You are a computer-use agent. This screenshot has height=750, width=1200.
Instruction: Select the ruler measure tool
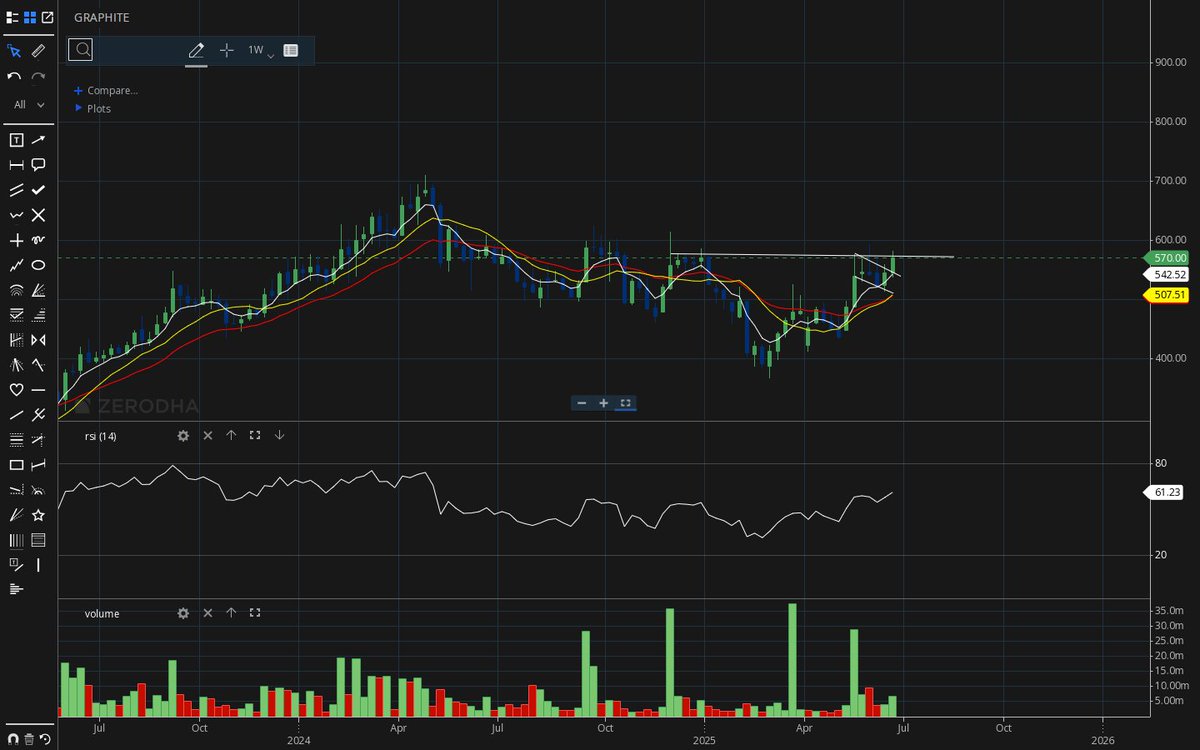tap(38, 50)
